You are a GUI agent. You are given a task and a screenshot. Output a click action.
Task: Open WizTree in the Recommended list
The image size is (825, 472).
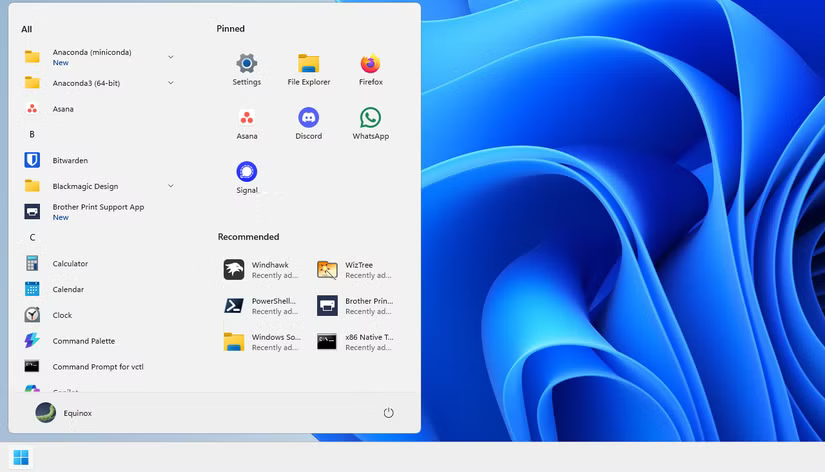tap(355, 270)
